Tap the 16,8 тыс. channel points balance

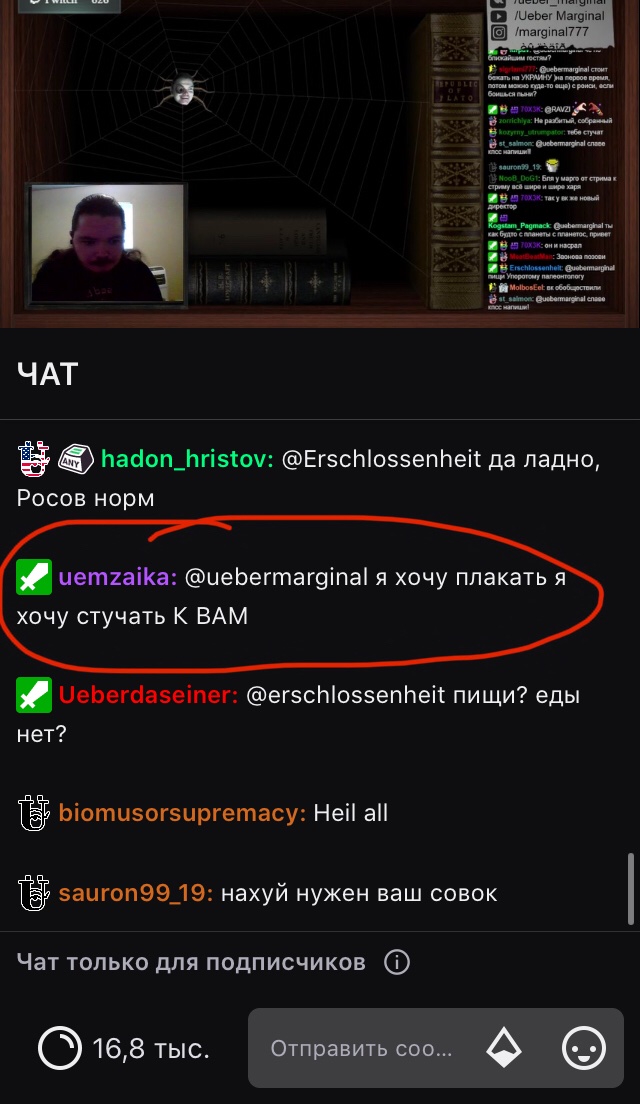[x=151, y=1048]
